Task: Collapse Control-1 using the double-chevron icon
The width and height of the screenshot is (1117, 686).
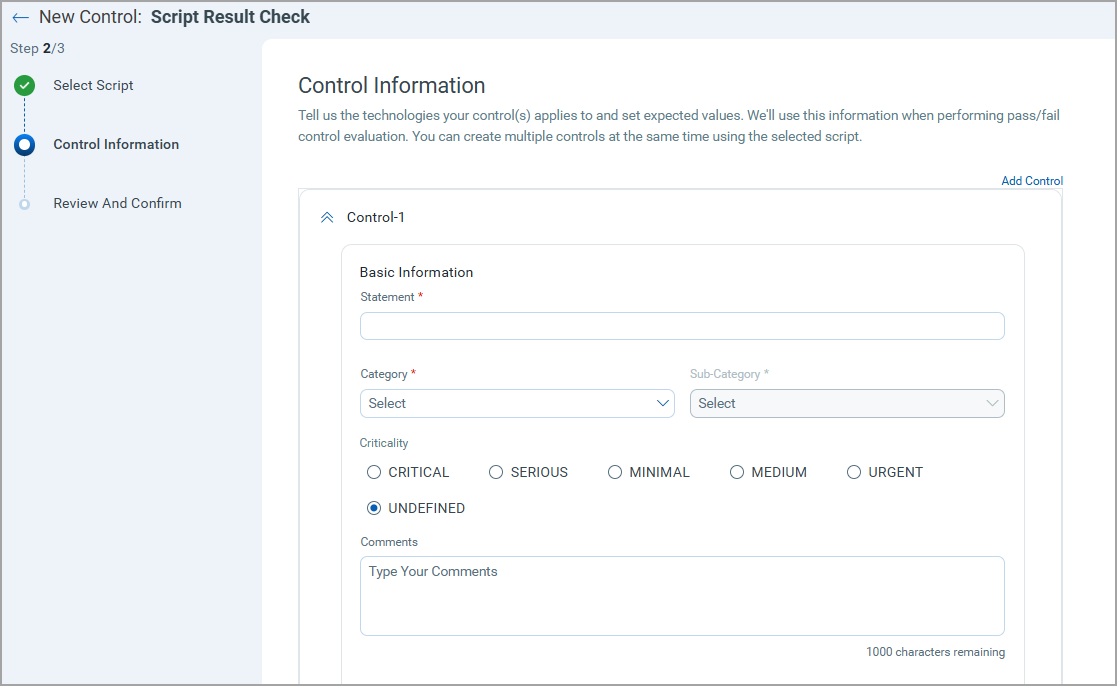Action: tap(327, 216)
